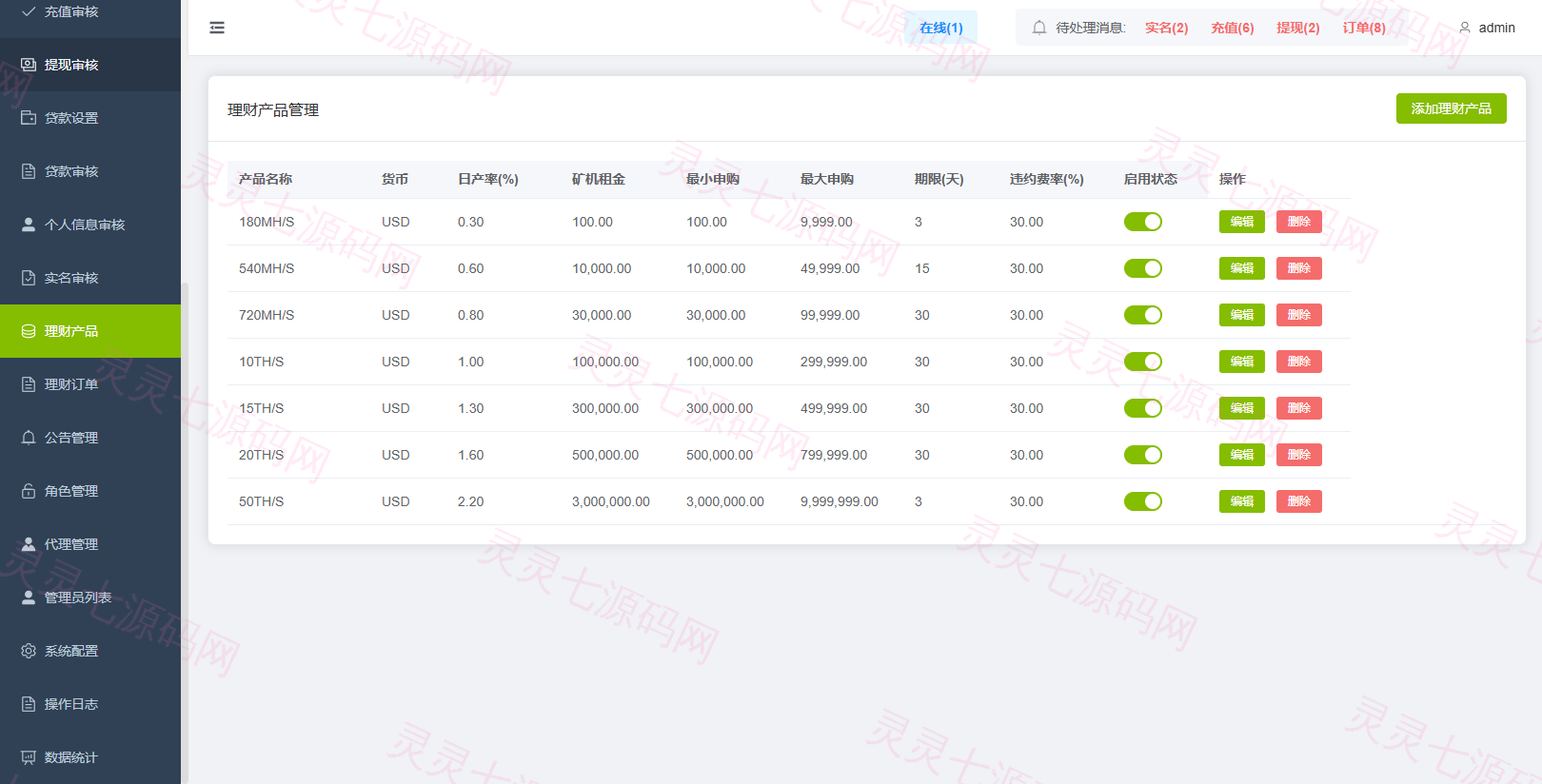This screenshot has width=1542, height=784.
Task: Go to 提现审核 in the sidebar
Action: (x=90, y=65)
